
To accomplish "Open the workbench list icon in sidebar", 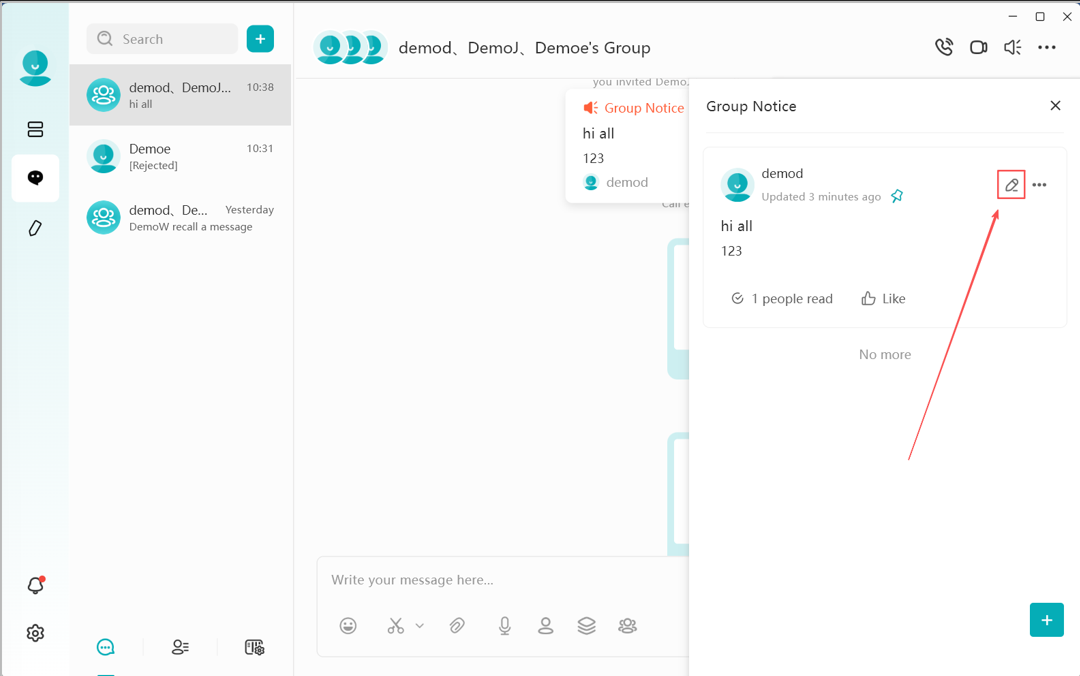I will pos(35,129).
